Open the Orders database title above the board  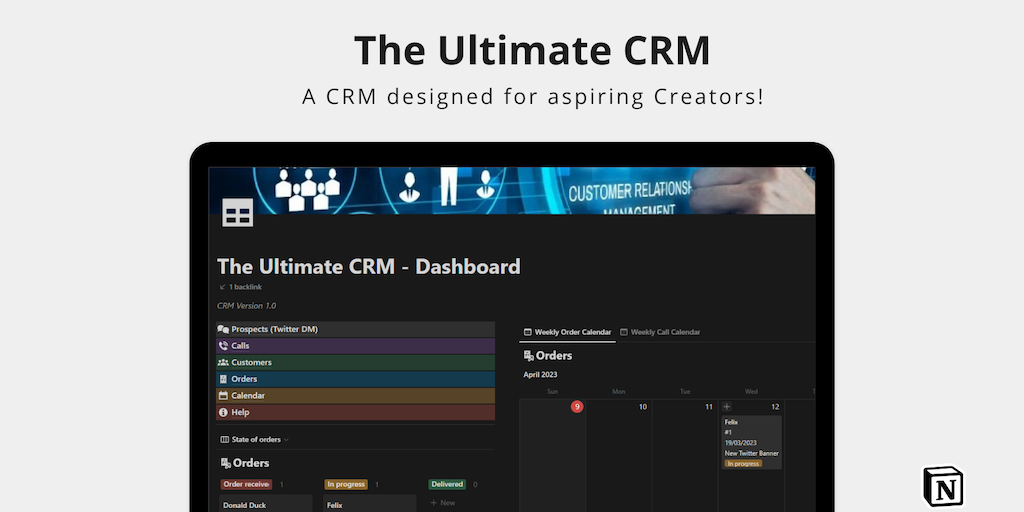point(251,463)
